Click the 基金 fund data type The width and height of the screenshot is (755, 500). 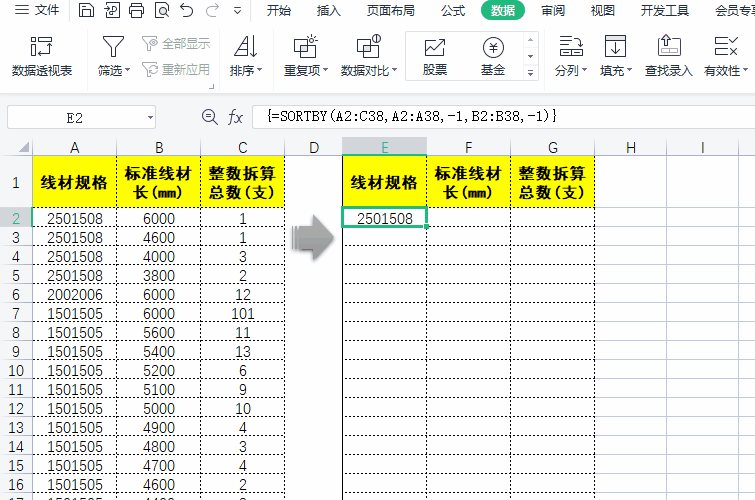[x=493, y=56]
